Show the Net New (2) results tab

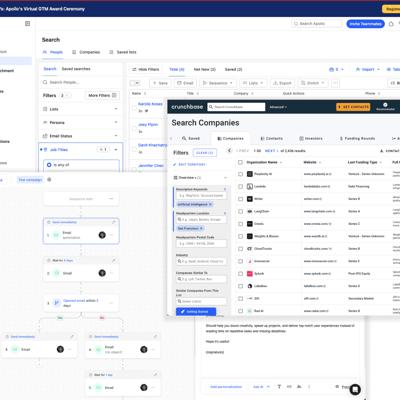205,69
